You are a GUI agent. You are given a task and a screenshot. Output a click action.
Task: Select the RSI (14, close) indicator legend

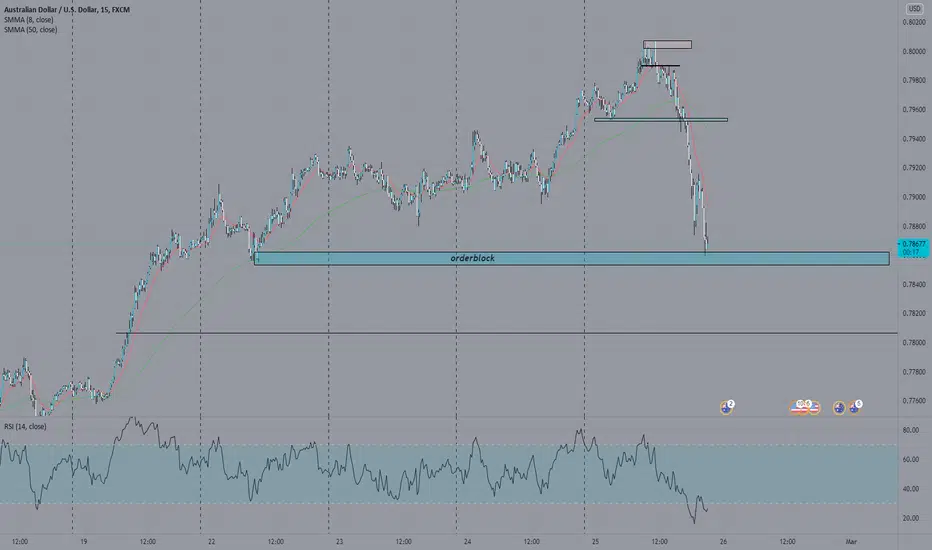tap(25, 426)
